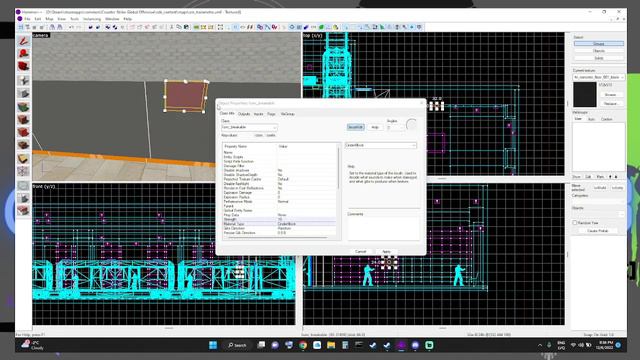Click the current texture preview swatch
The width and height of the screenshot is (640, 360).
click(x=584, y=94)
